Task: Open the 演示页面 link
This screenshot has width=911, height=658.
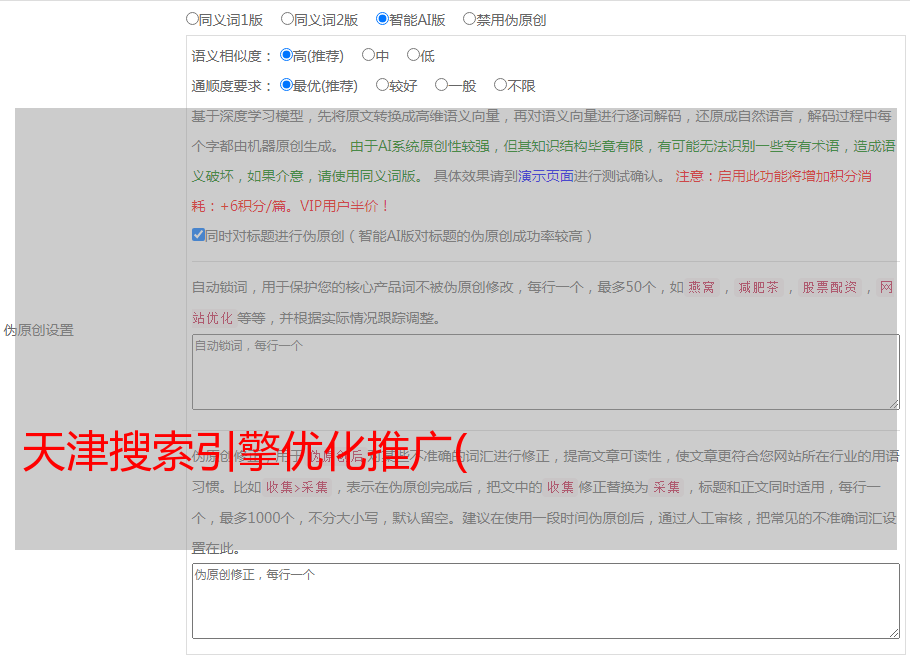Action: tap(545, 176)
